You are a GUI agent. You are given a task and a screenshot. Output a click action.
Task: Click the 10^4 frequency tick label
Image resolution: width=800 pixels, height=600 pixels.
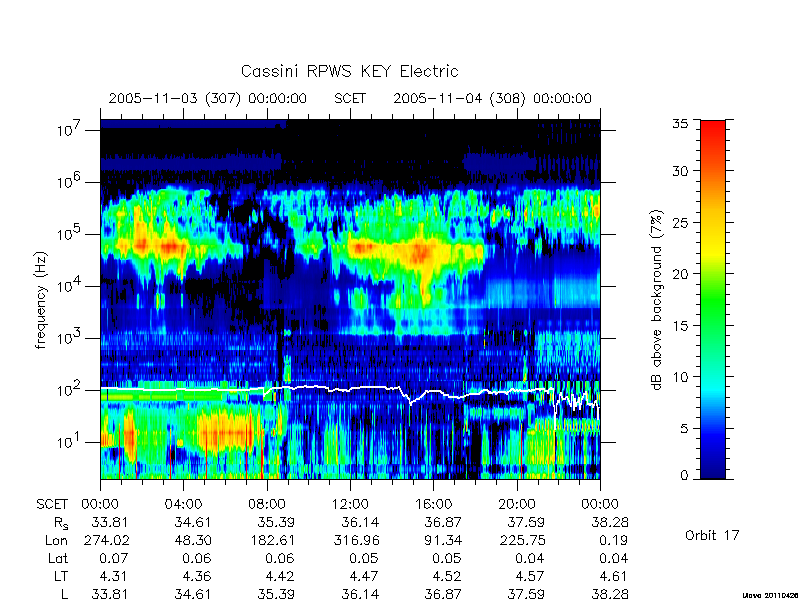pyautogui.click(x=70, y=286)
